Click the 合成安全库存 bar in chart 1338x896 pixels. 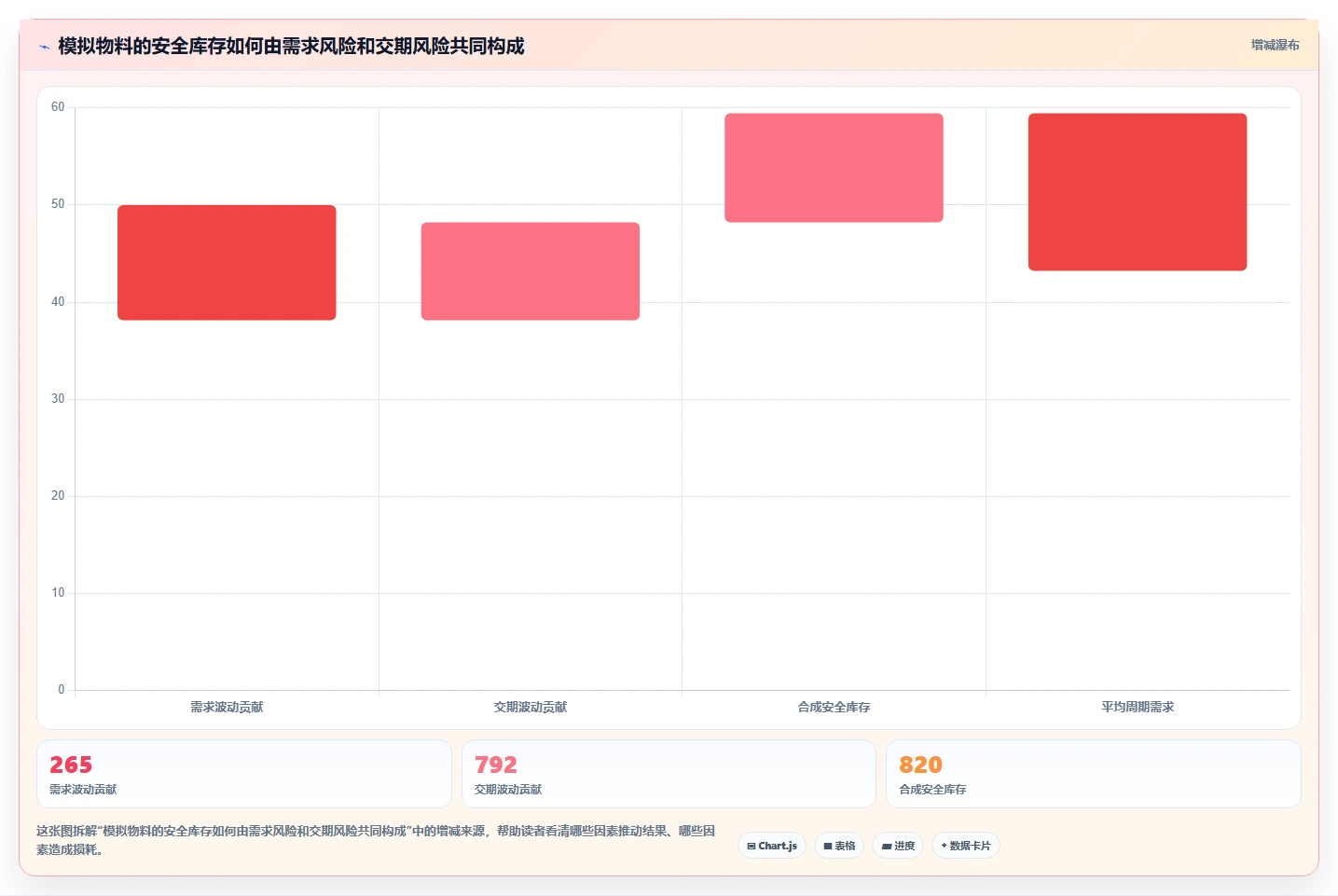click(x=834, y=168)
